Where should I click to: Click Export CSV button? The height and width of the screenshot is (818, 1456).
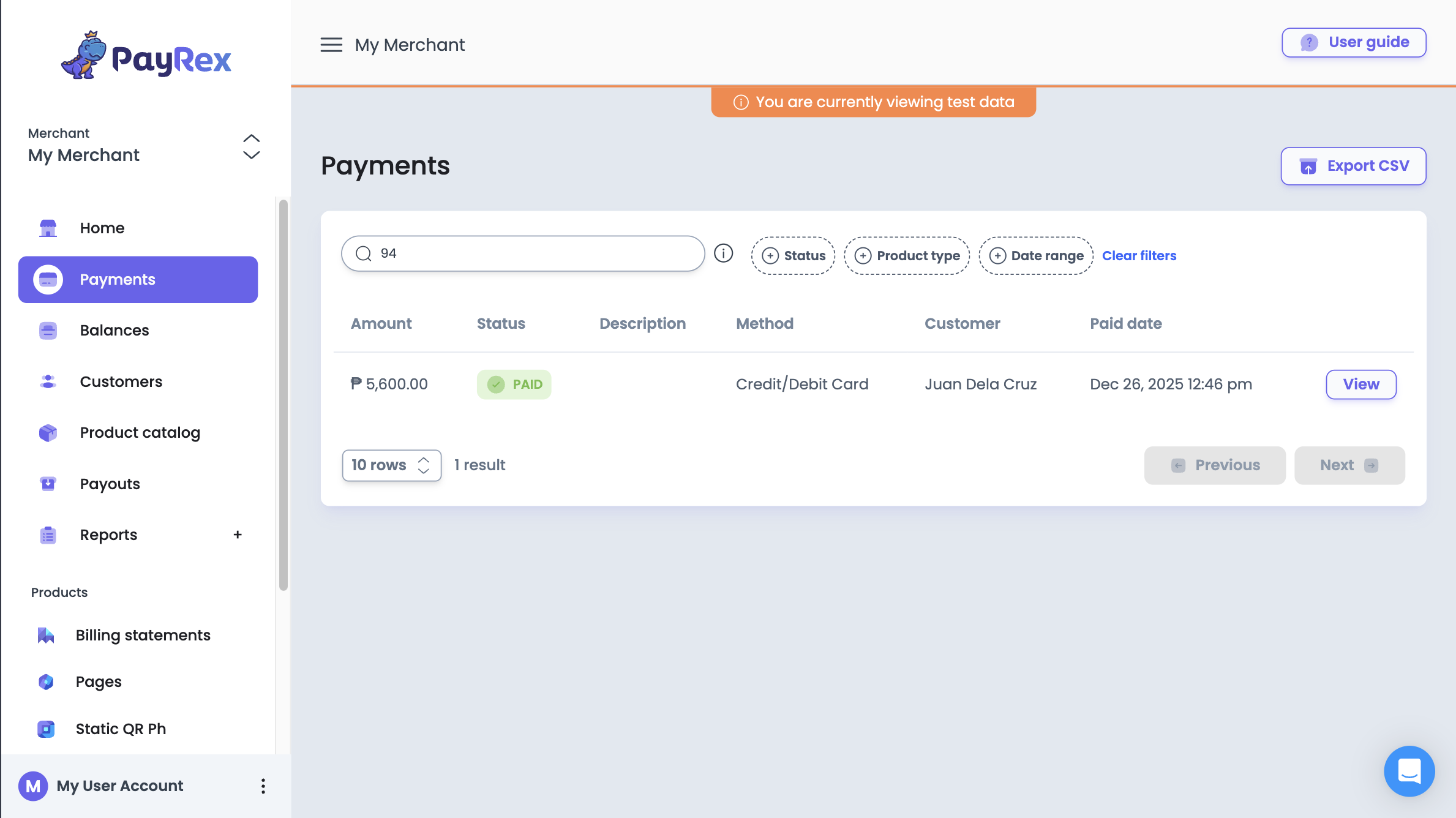tap(1353, 166)
